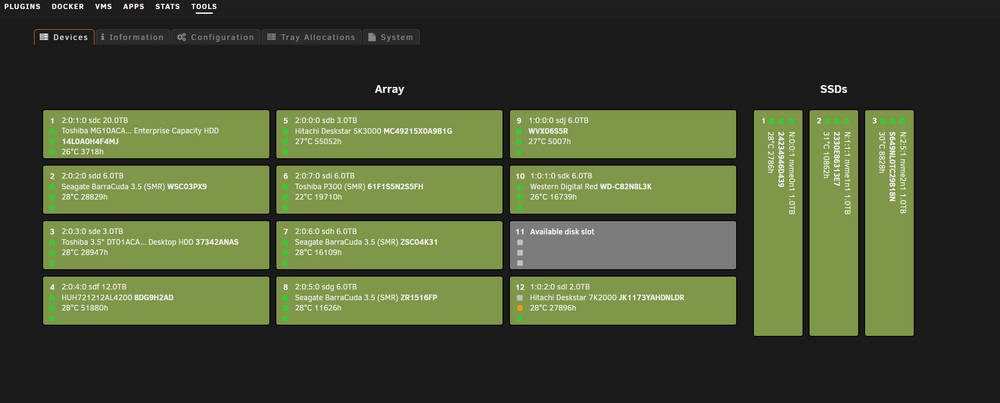Click the 28°C 51880h reading in slot 4
This screenshot has width=1000, height=403.
85,309
